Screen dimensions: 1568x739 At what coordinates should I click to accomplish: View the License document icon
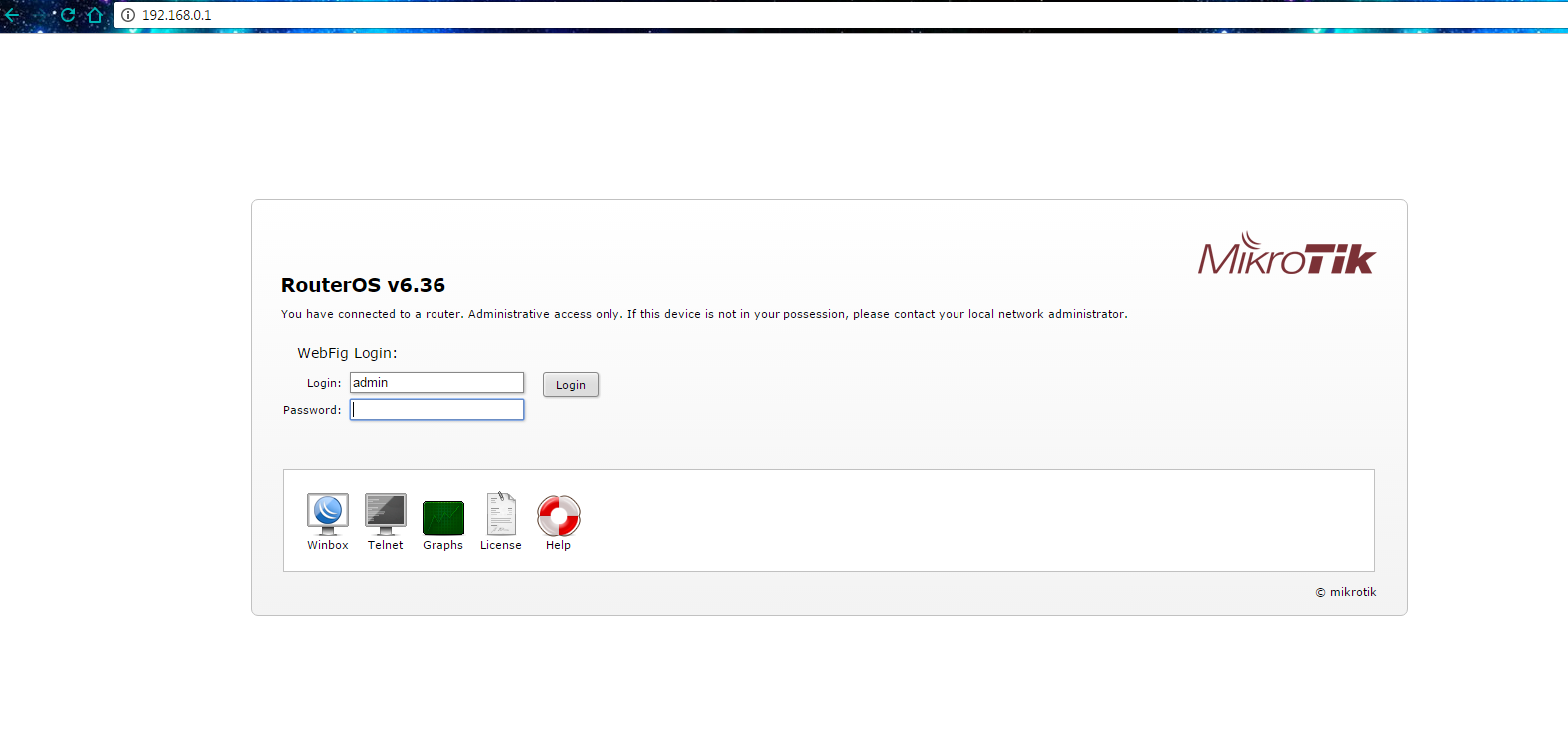point(501,514)
